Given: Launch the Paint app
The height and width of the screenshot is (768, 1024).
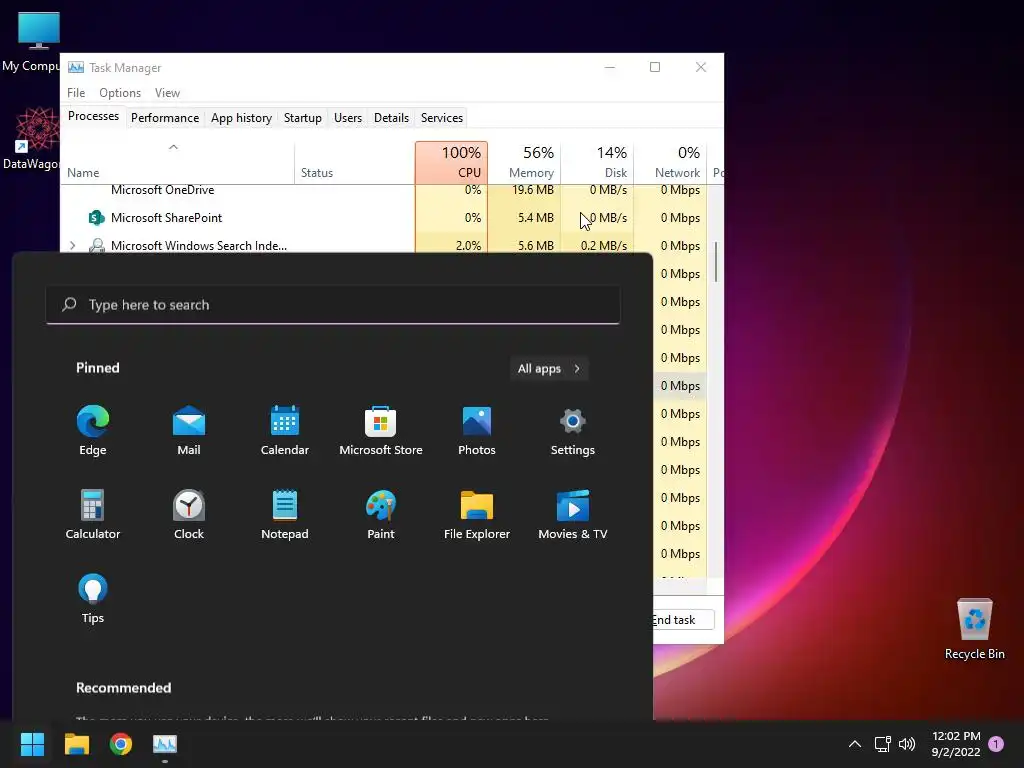Looking at the screenshot, I should (x=381, y=514).
